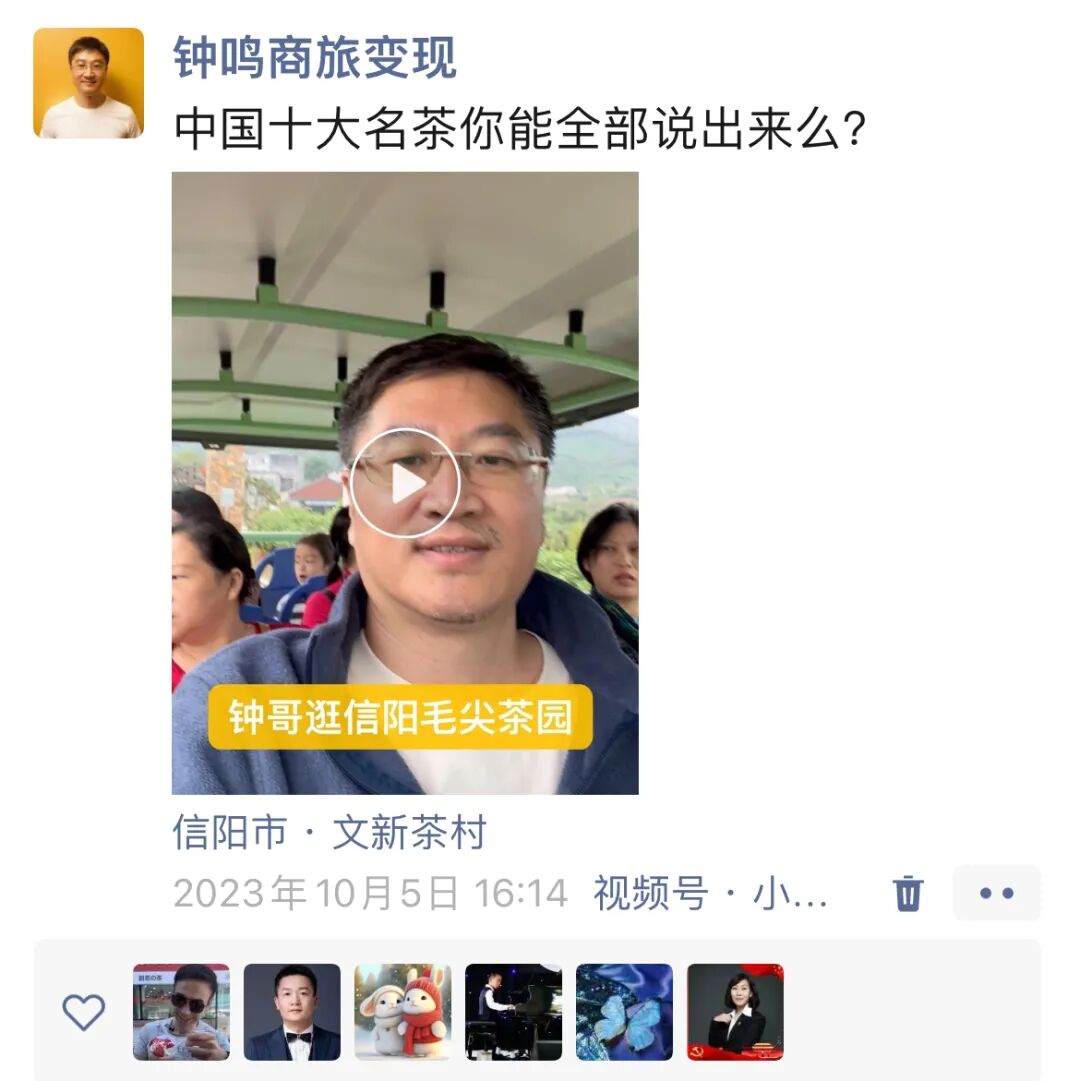Tap the heart like icon
1080x1081 pixels.
pos(83,1011)
